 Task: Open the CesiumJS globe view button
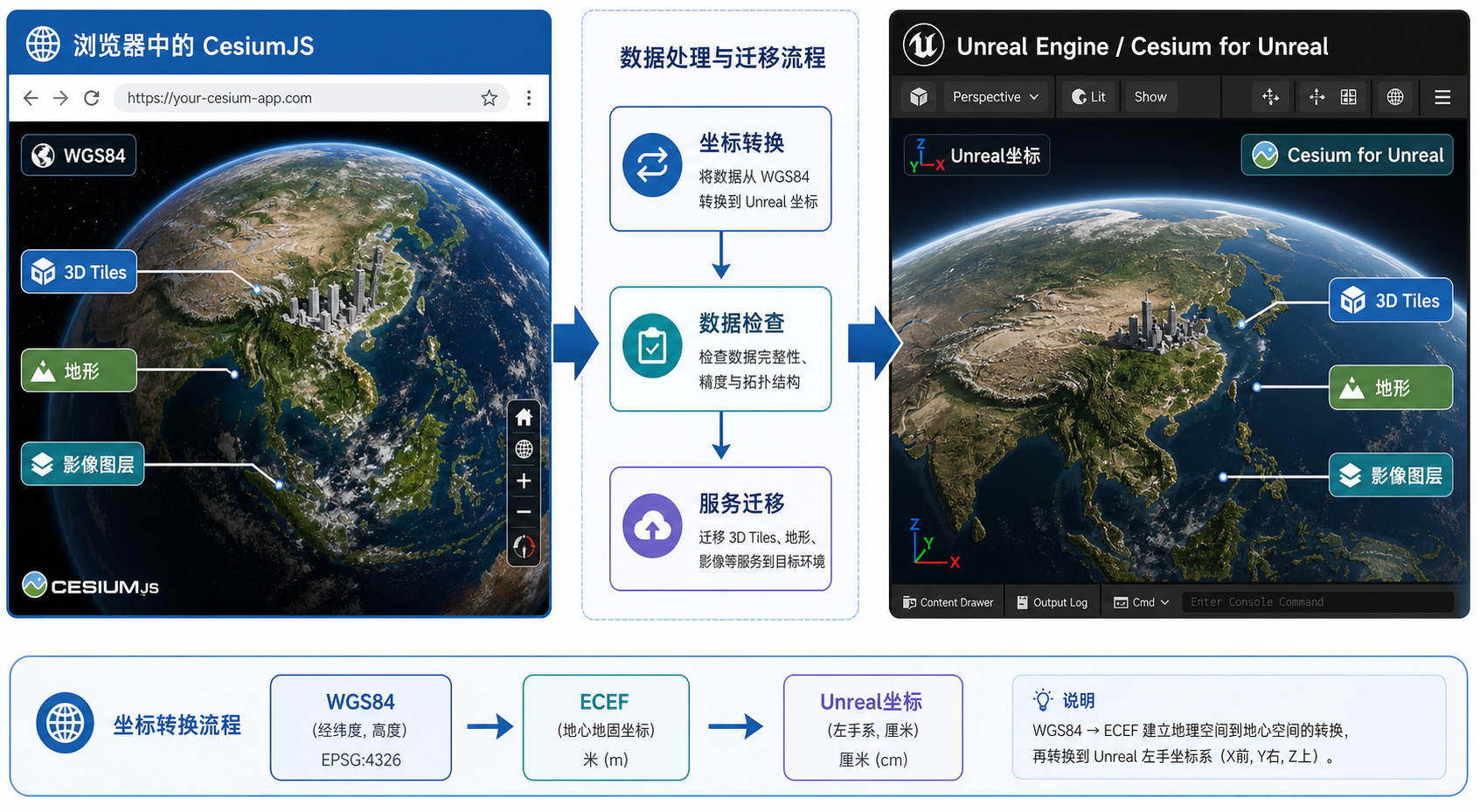(524, 449)
